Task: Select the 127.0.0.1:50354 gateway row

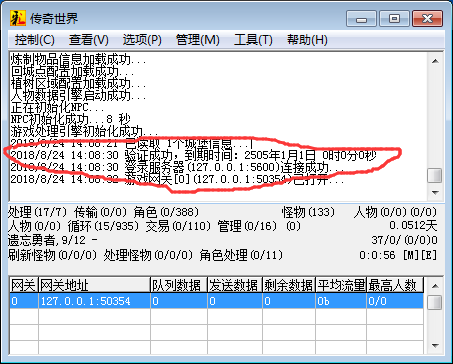Action: [216, 301]
